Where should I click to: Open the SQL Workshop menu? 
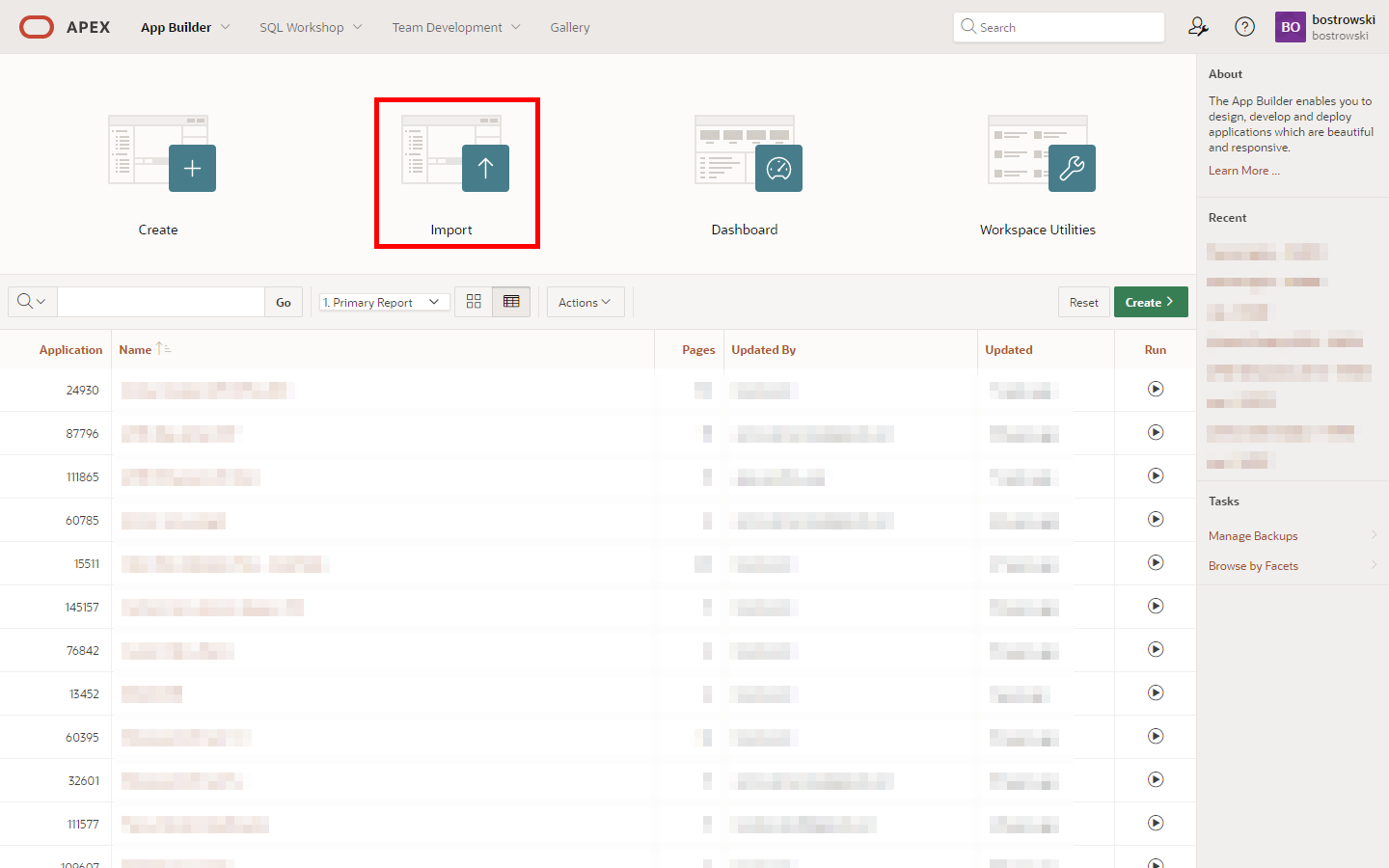tap(310, 27)
